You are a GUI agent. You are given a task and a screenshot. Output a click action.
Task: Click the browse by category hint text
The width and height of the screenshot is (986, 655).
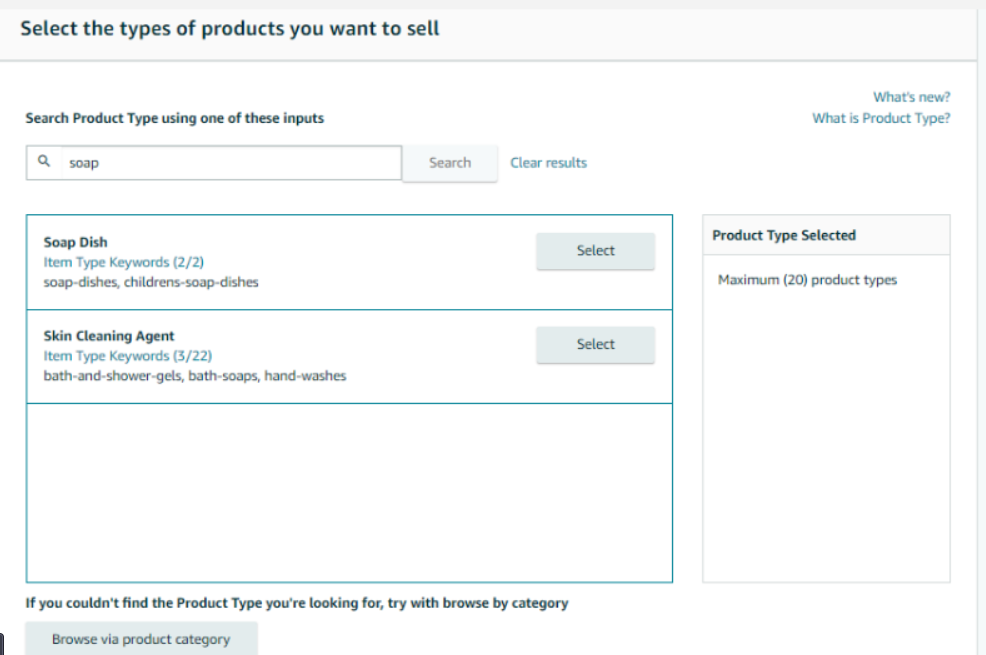[x=297, y=603]
